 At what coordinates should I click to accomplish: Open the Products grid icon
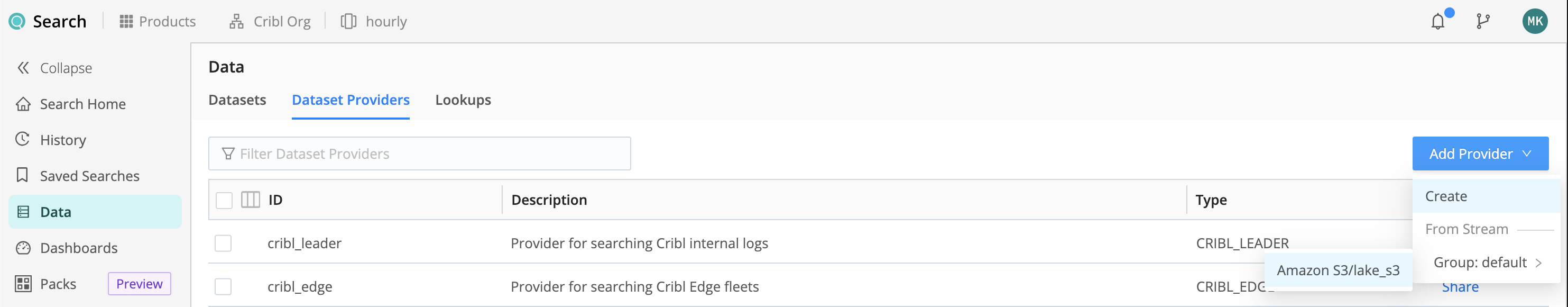click(126, 21)
